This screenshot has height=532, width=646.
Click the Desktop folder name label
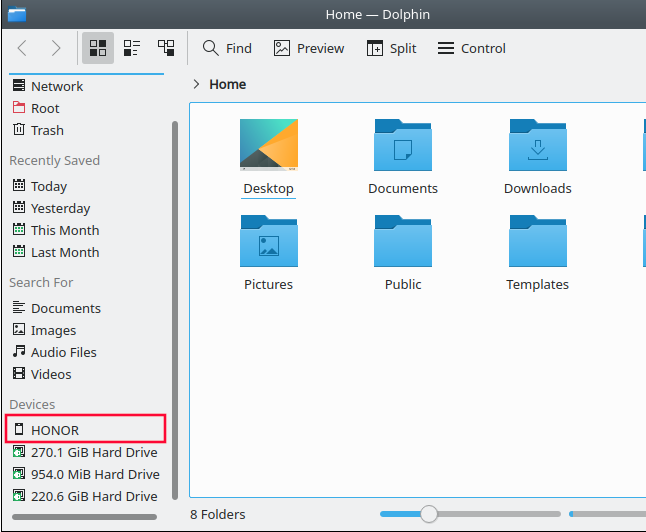268,188
